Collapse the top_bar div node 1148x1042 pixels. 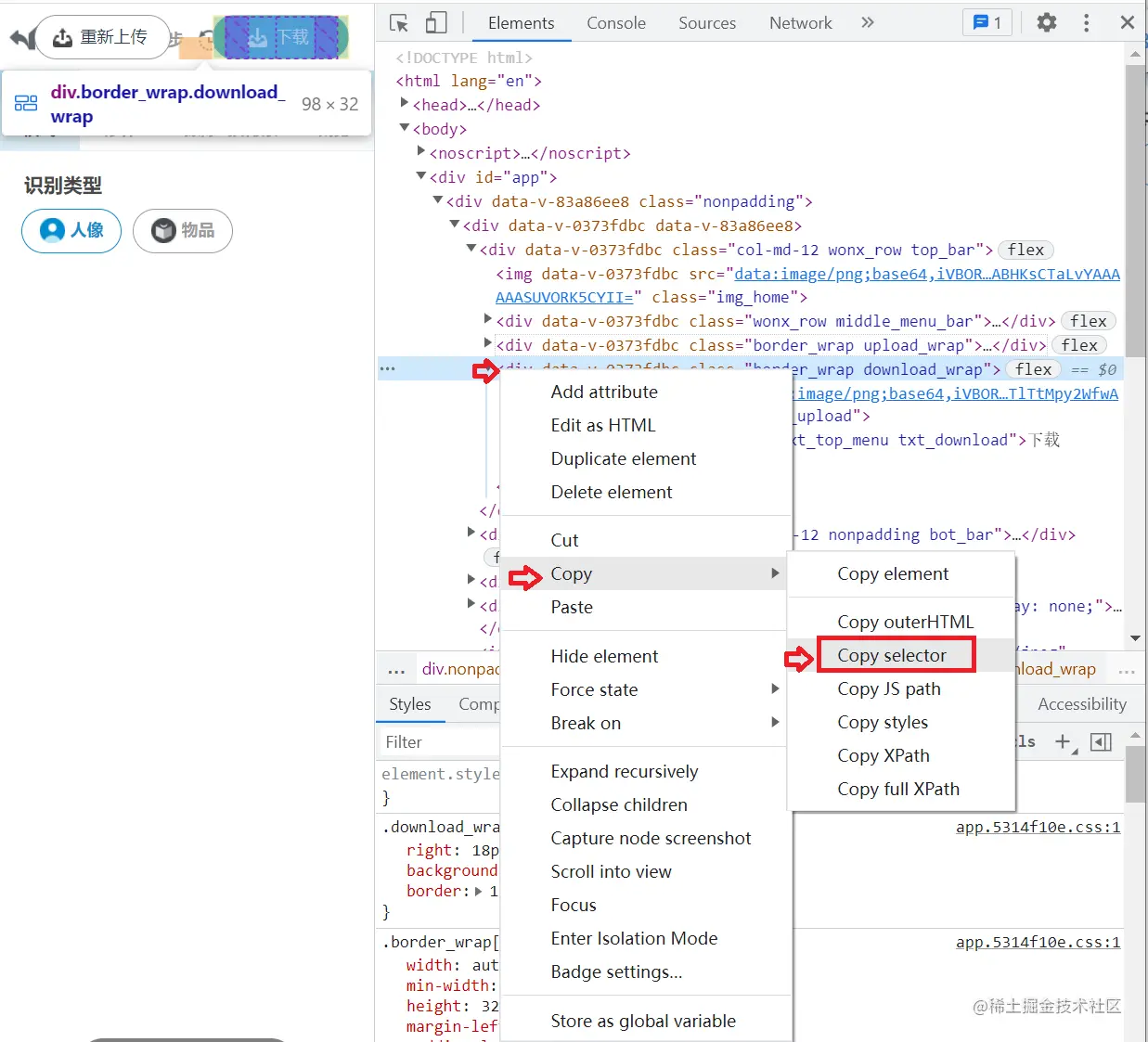click(471, 249)
